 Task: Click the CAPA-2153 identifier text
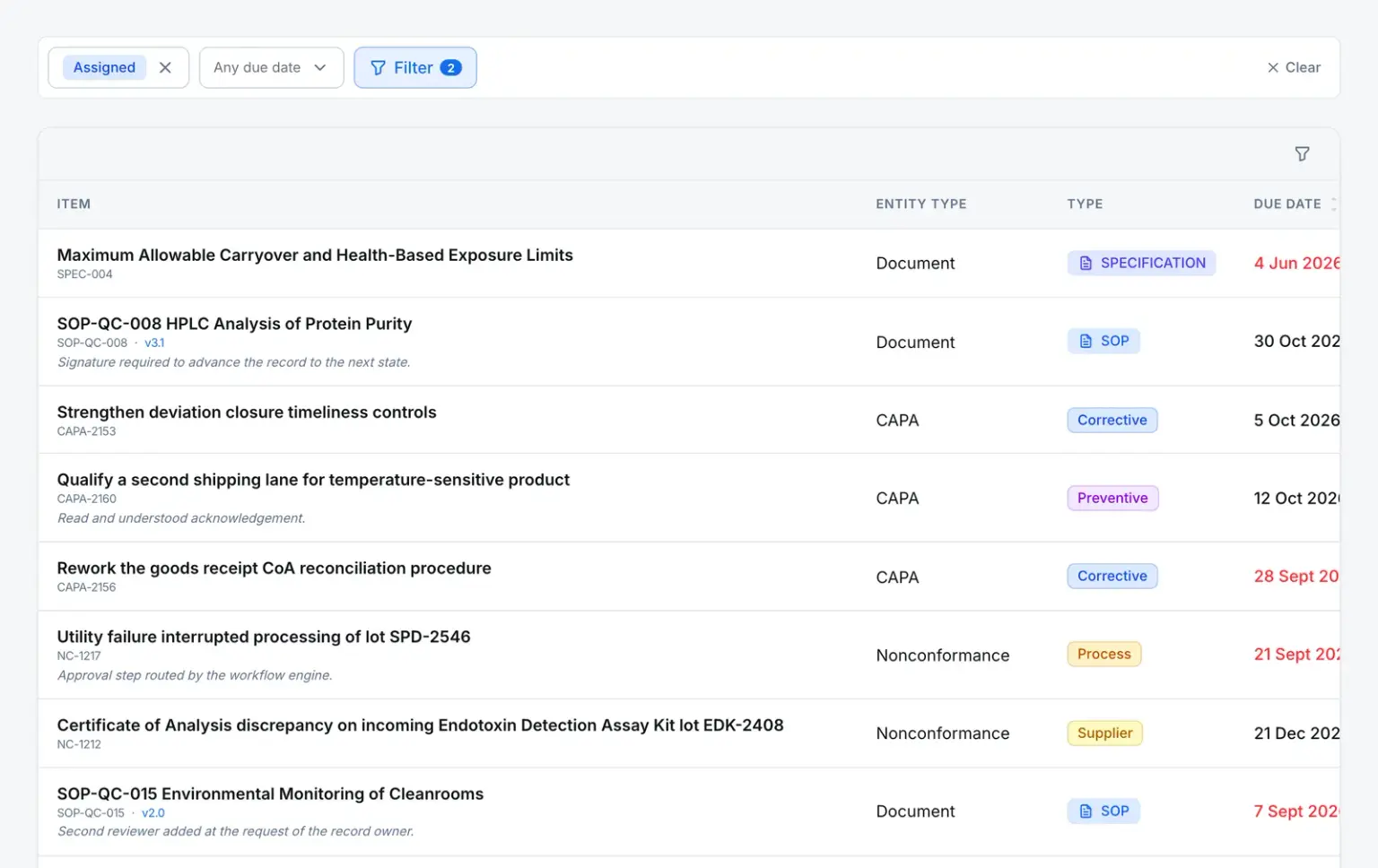pos(86,431)
